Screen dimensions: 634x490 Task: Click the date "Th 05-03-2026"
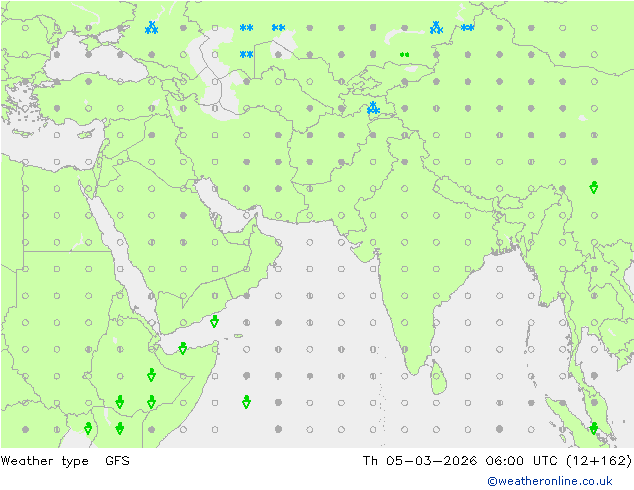coord(420,460)
